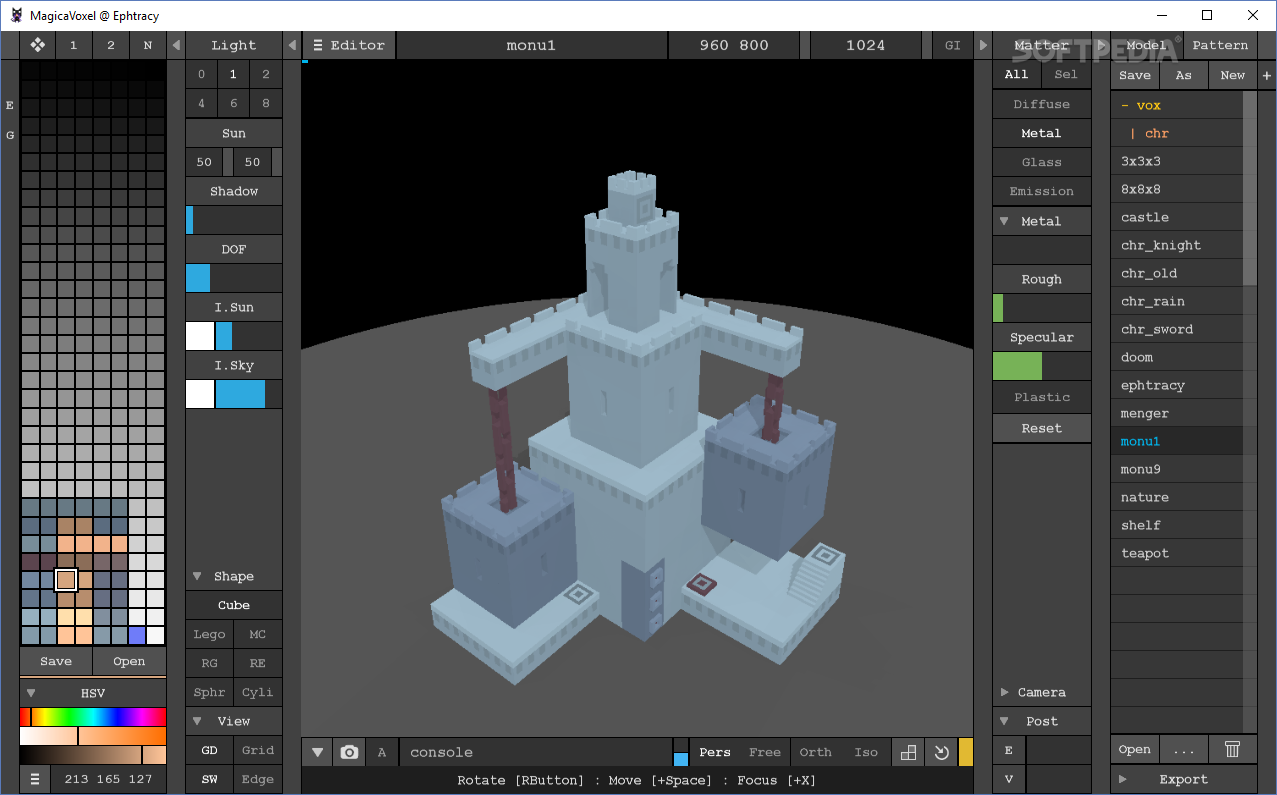Expand the Camera section
Screen dimensions: 1277x795
1005,692
